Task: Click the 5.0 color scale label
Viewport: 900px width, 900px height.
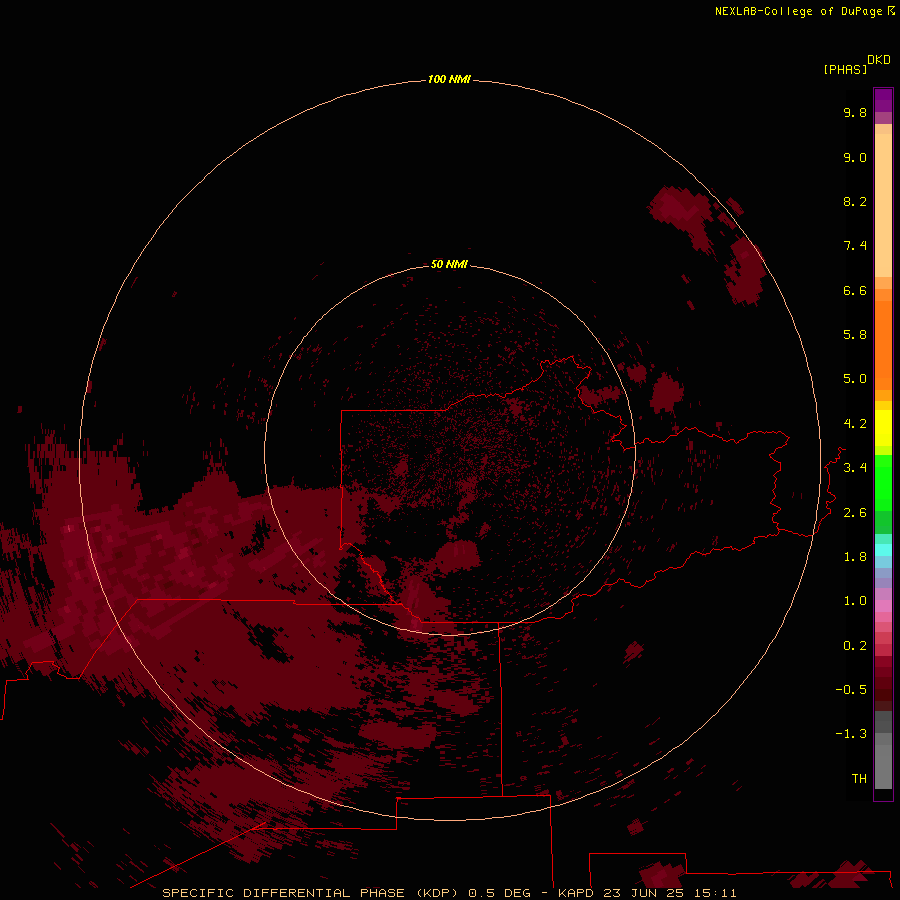Action: (x=855, y=379)
